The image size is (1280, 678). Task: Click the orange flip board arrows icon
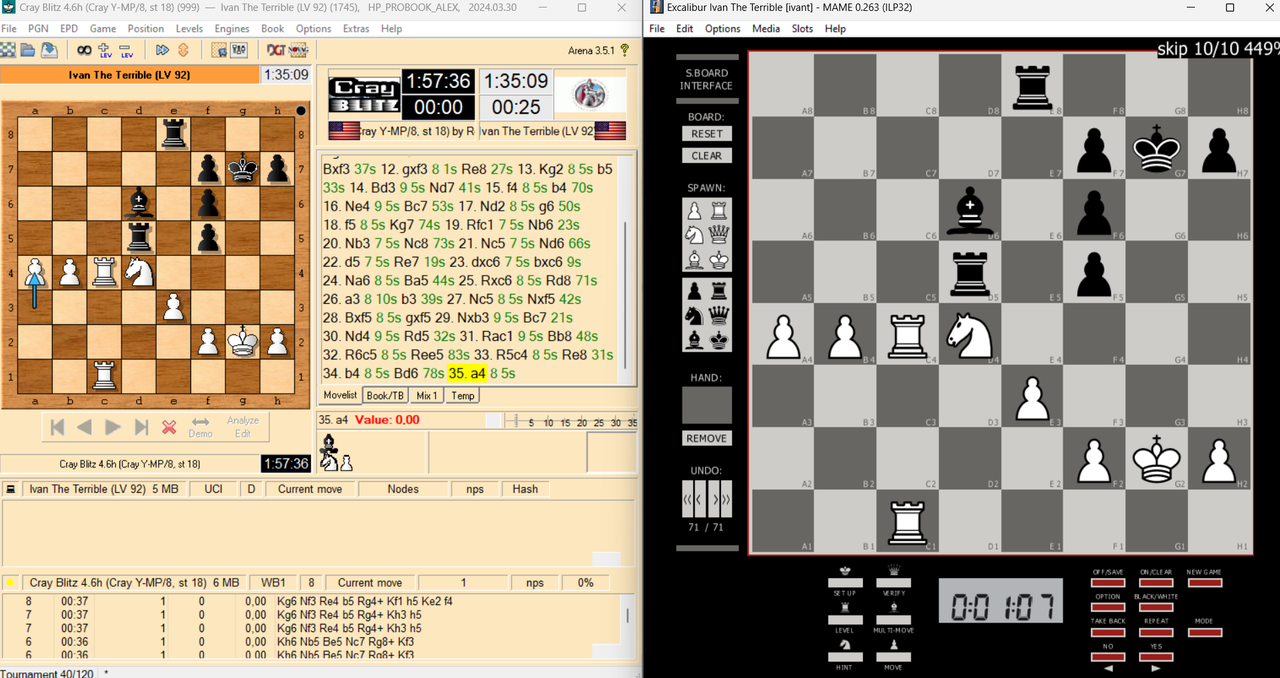(x=183, y=49)
